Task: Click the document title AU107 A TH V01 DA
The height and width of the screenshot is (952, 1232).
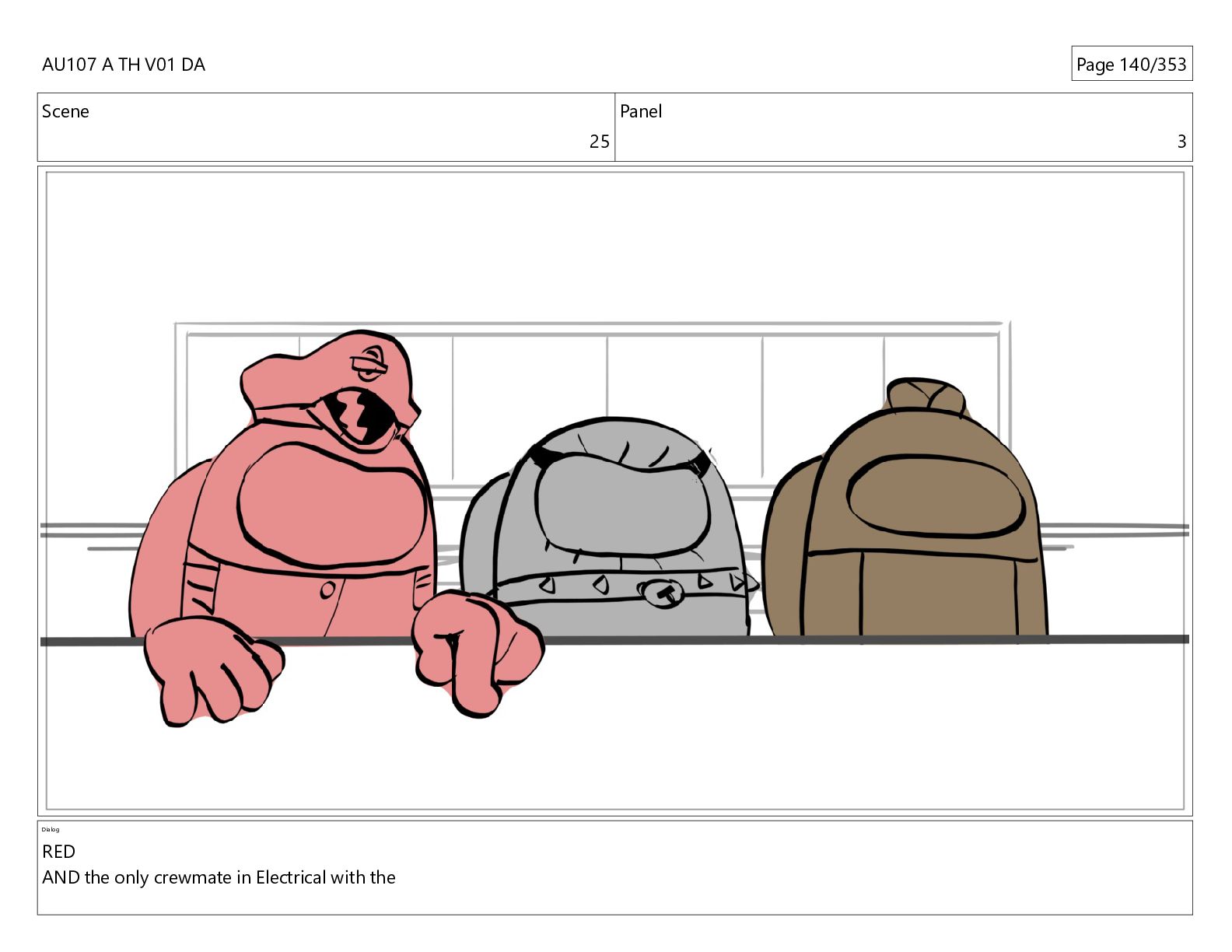Action: tap(124, 65)
